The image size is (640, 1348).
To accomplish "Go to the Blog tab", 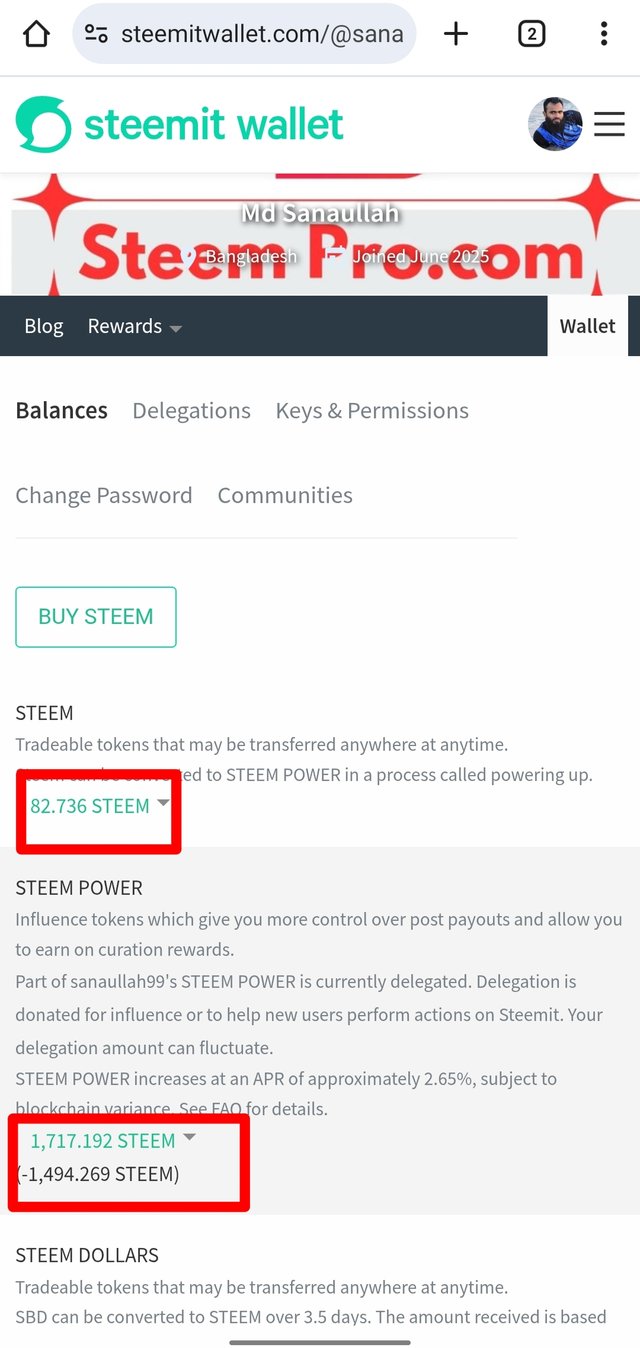I will tap(44, 326).
